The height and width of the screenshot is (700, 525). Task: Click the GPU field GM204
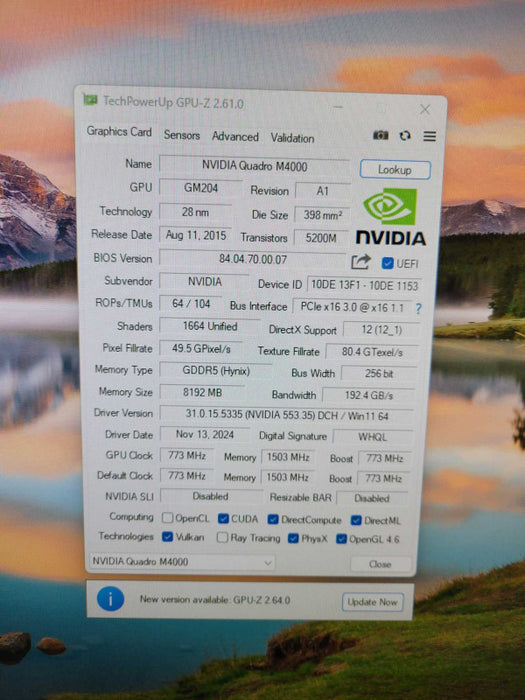click(x=201, y=188)
